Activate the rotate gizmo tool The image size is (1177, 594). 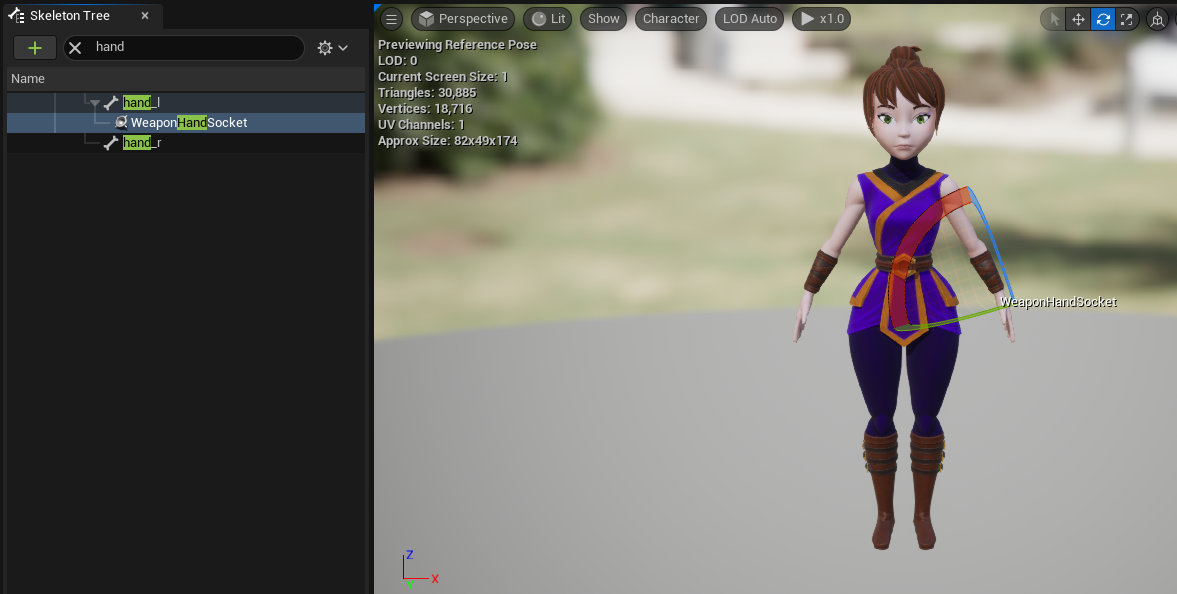pos(1103,20)
